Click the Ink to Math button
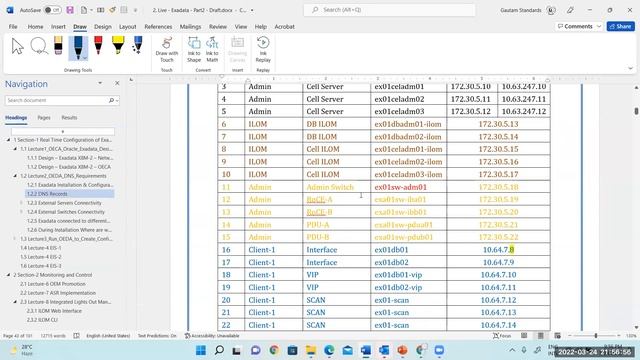 coord(212,49)
